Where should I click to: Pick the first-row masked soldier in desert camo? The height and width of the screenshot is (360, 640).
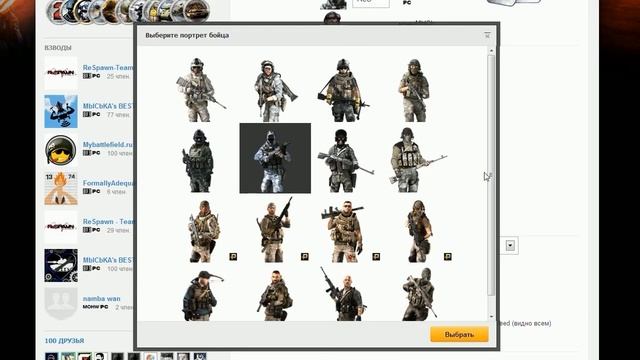tap(414, 90)
